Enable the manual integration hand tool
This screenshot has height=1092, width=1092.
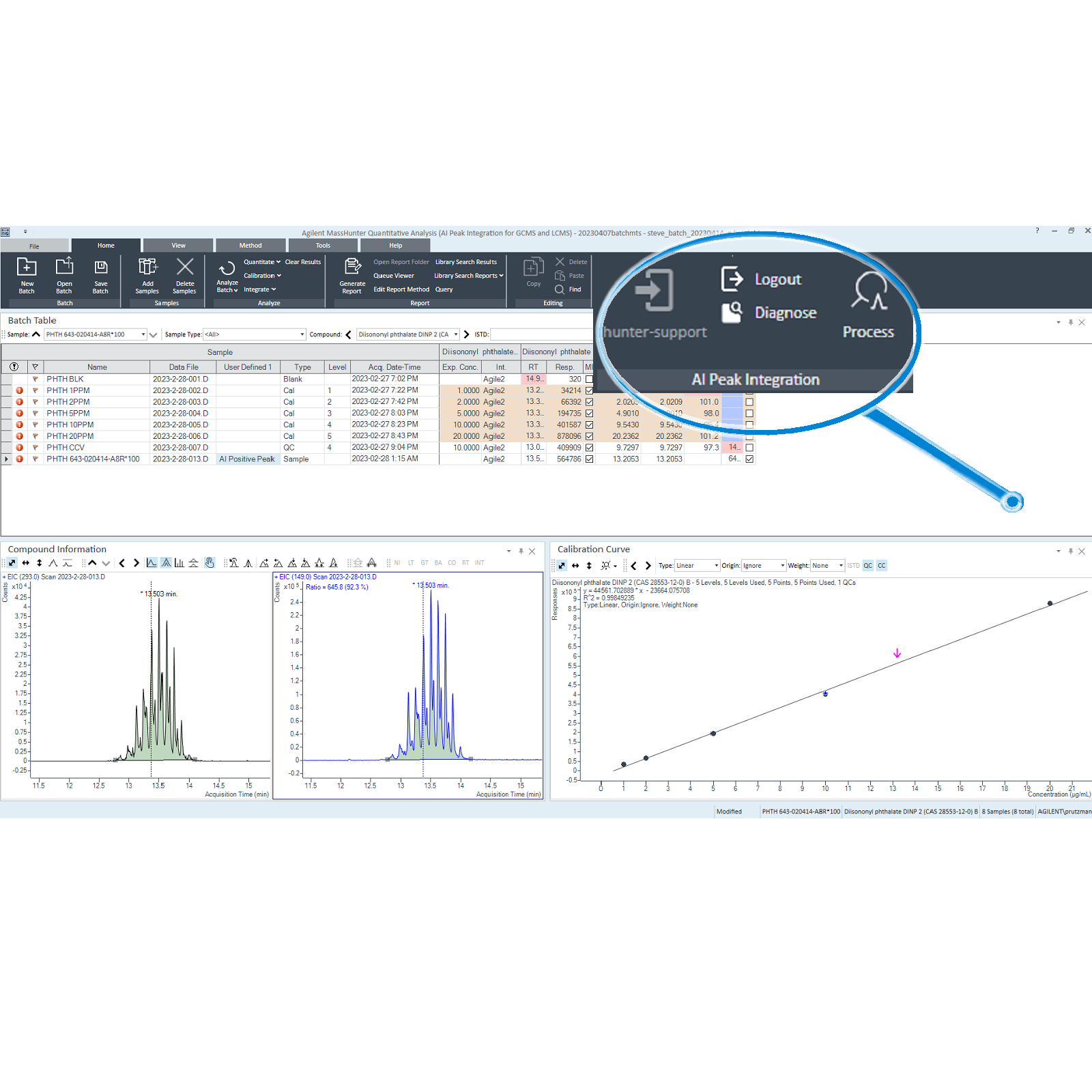click(210, 563)
